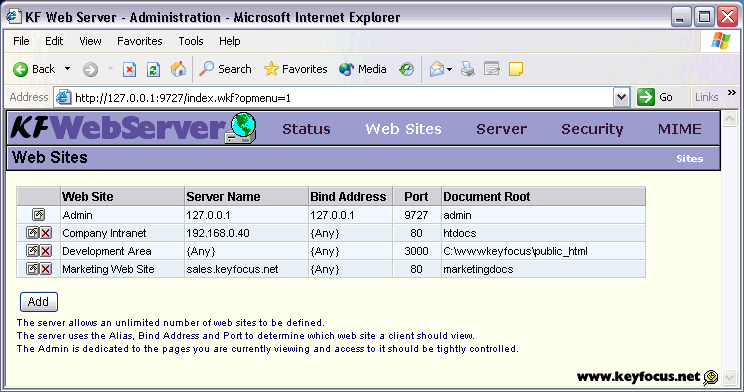744x392 pixels.
Task: Click the Print icon
Action: tap(468, 70)
